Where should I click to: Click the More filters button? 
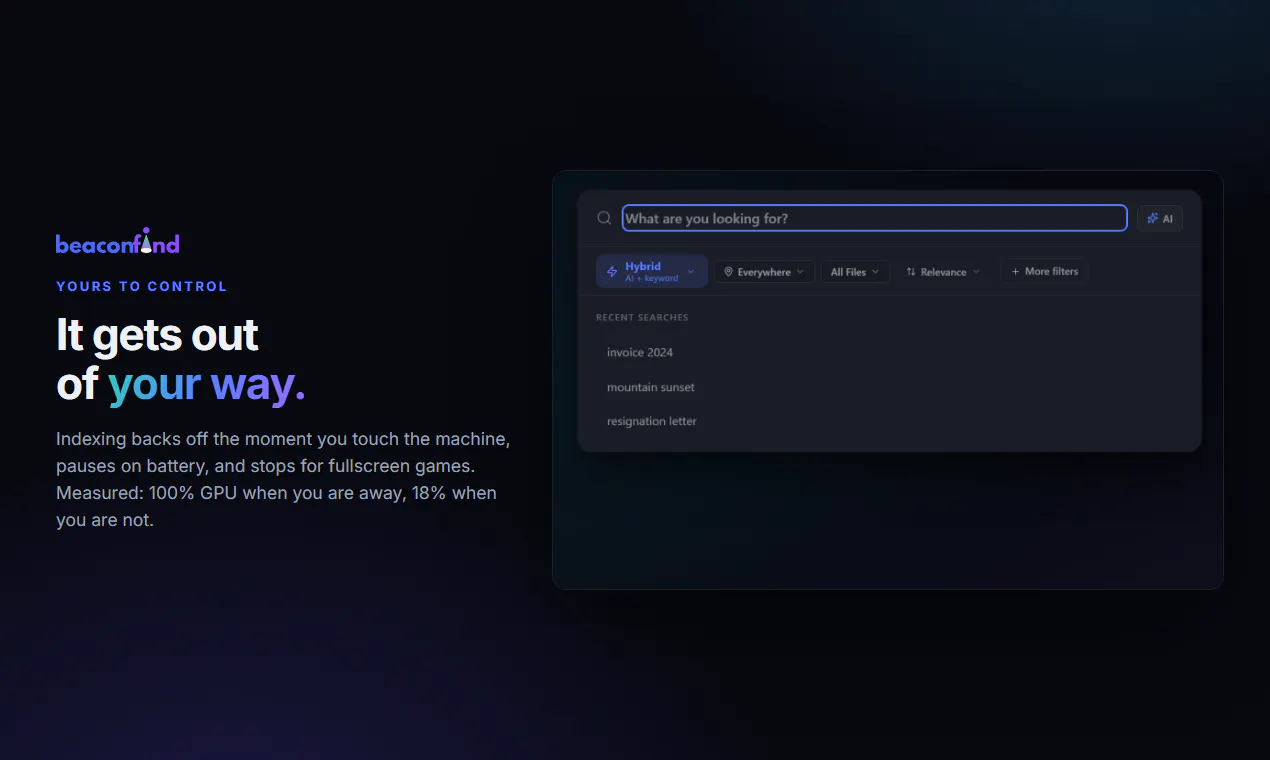(1044, 271)
